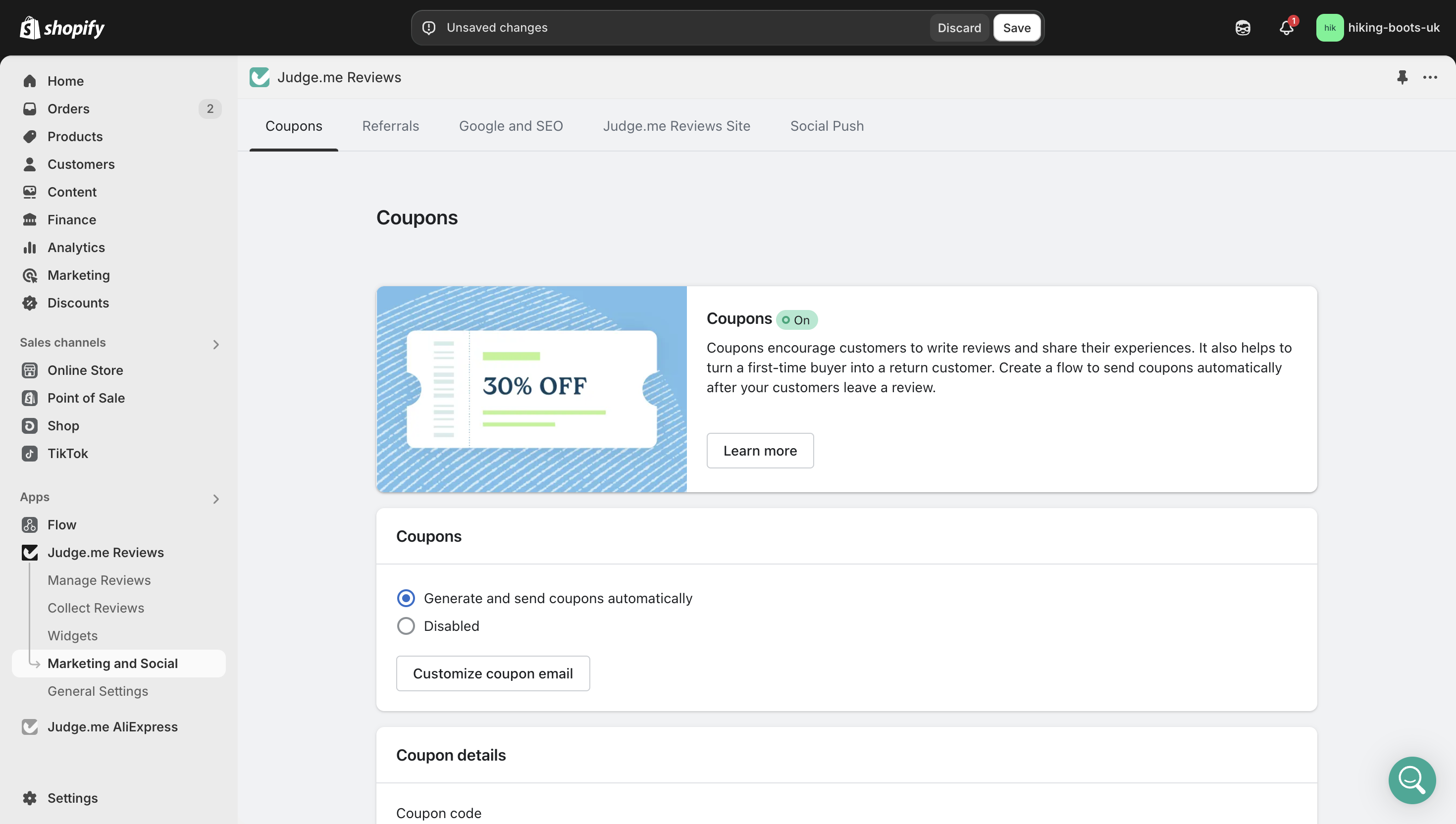Open Products in sidebar

(x=119, y=136)
